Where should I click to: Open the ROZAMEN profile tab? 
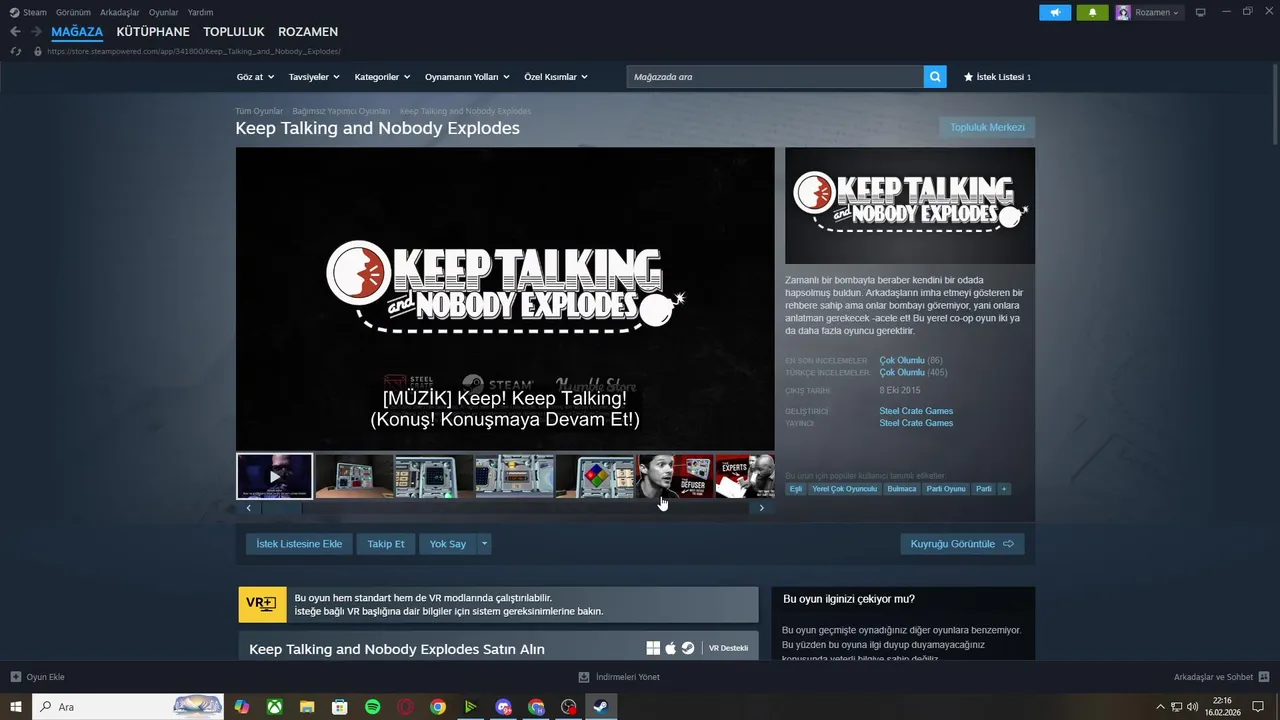coord(308,32)
